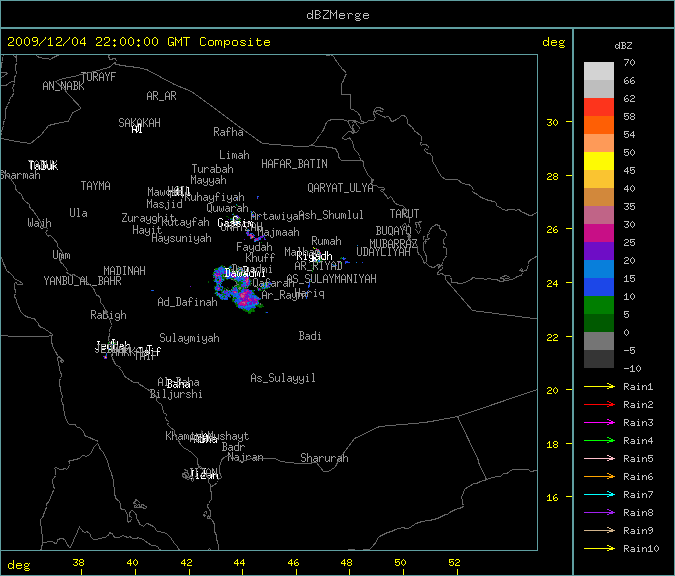This screenshot has height=576, width=675.
Task: Click the TURAYF city label
Action: click(x=99, y=77)
